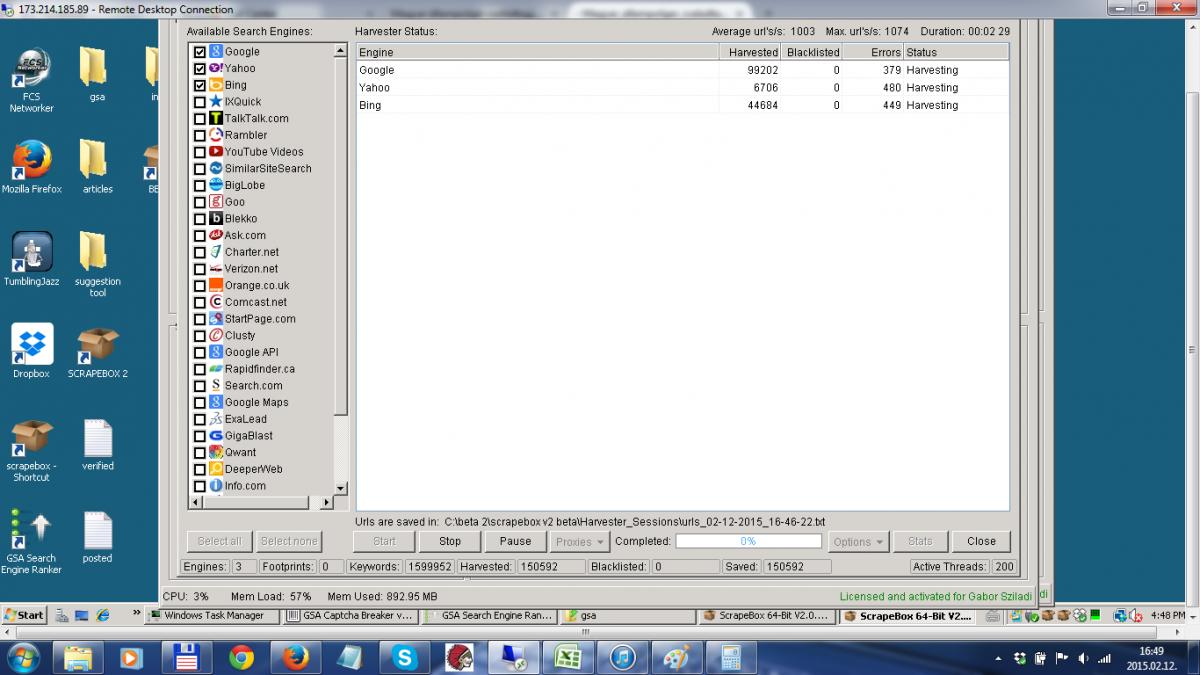The height and width of the screenshot is (675, 1200).
Task: Click the Close button in harvester
Action: pos(981,541)
